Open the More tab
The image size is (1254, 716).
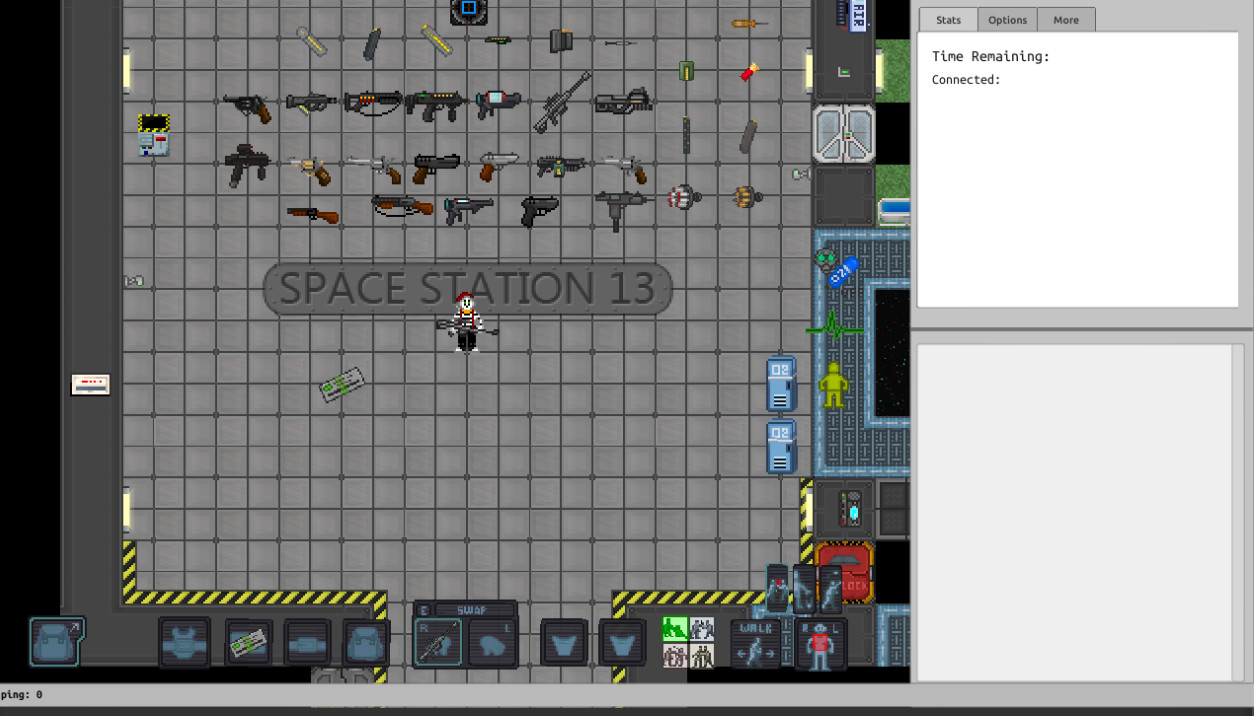[x=1066, y=19]
